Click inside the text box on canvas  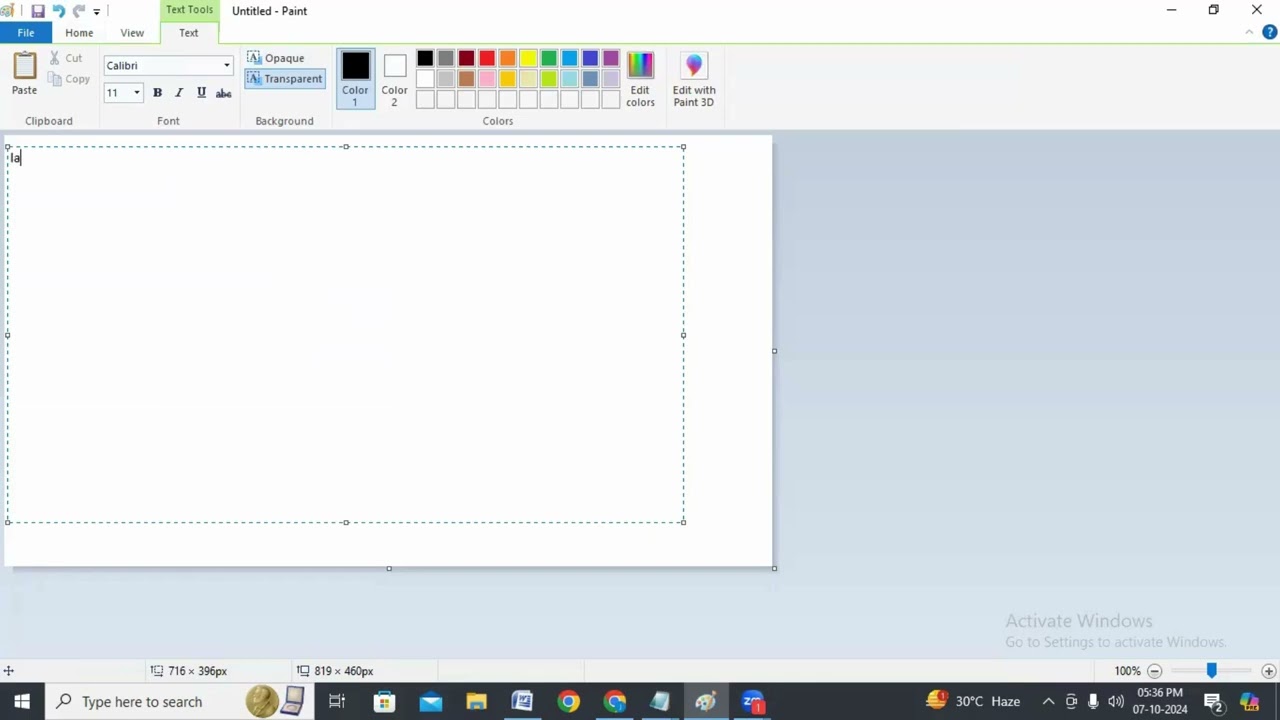pyautogui.click(x=345, y=335)
